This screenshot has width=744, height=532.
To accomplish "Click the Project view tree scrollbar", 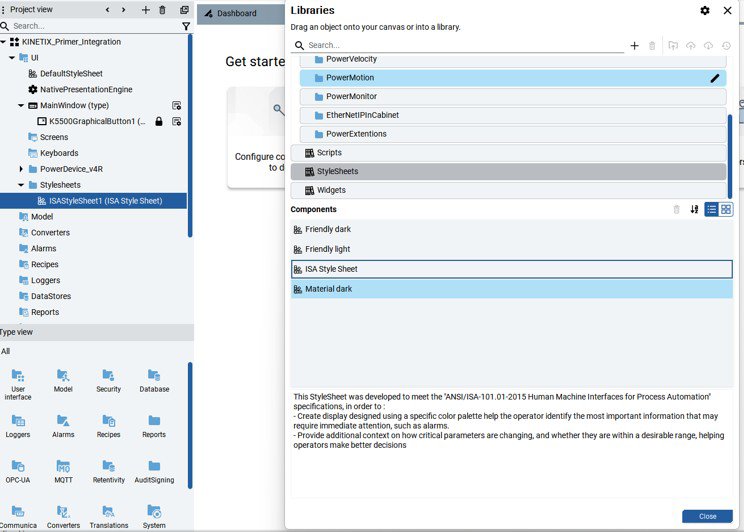I will point(190,136).
